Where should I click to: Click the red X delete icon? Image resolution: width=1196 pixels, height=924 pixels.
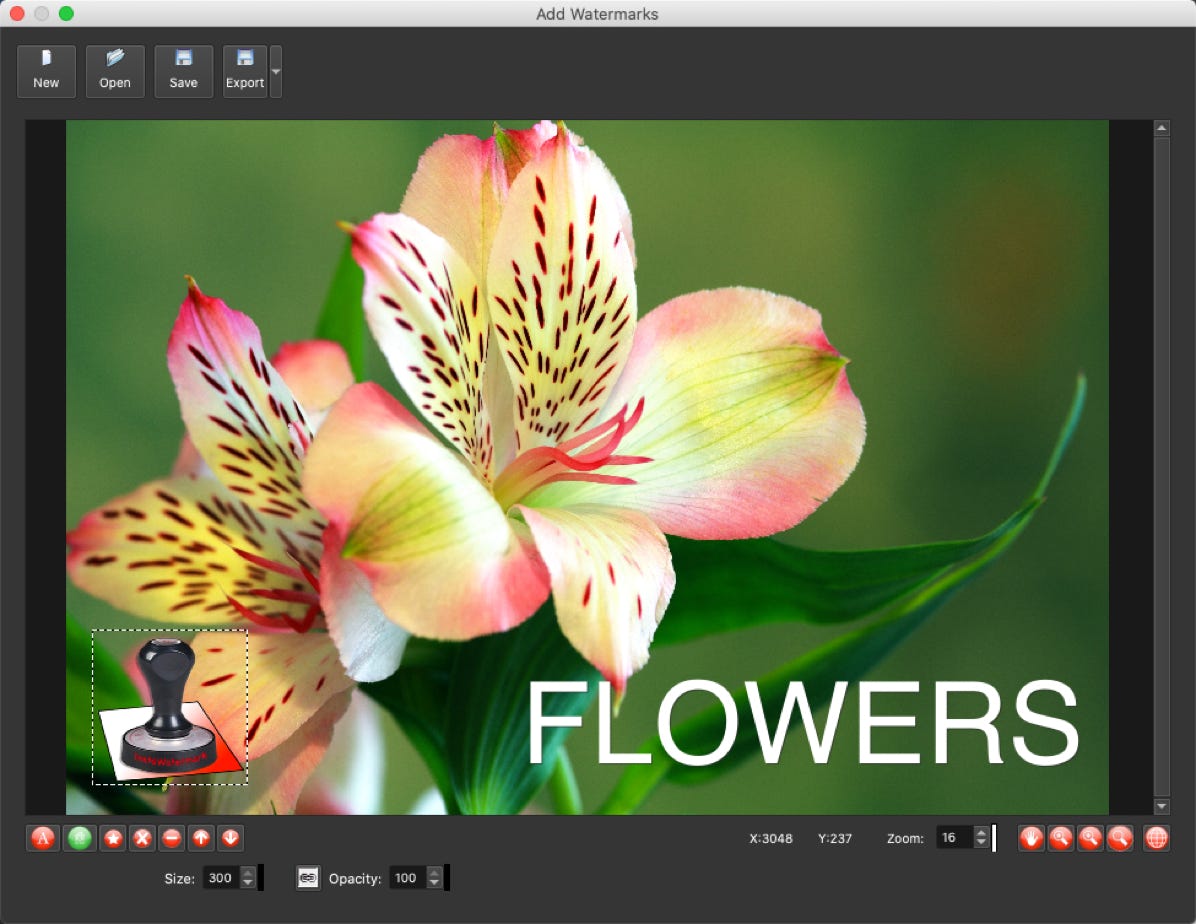point(143,838)
